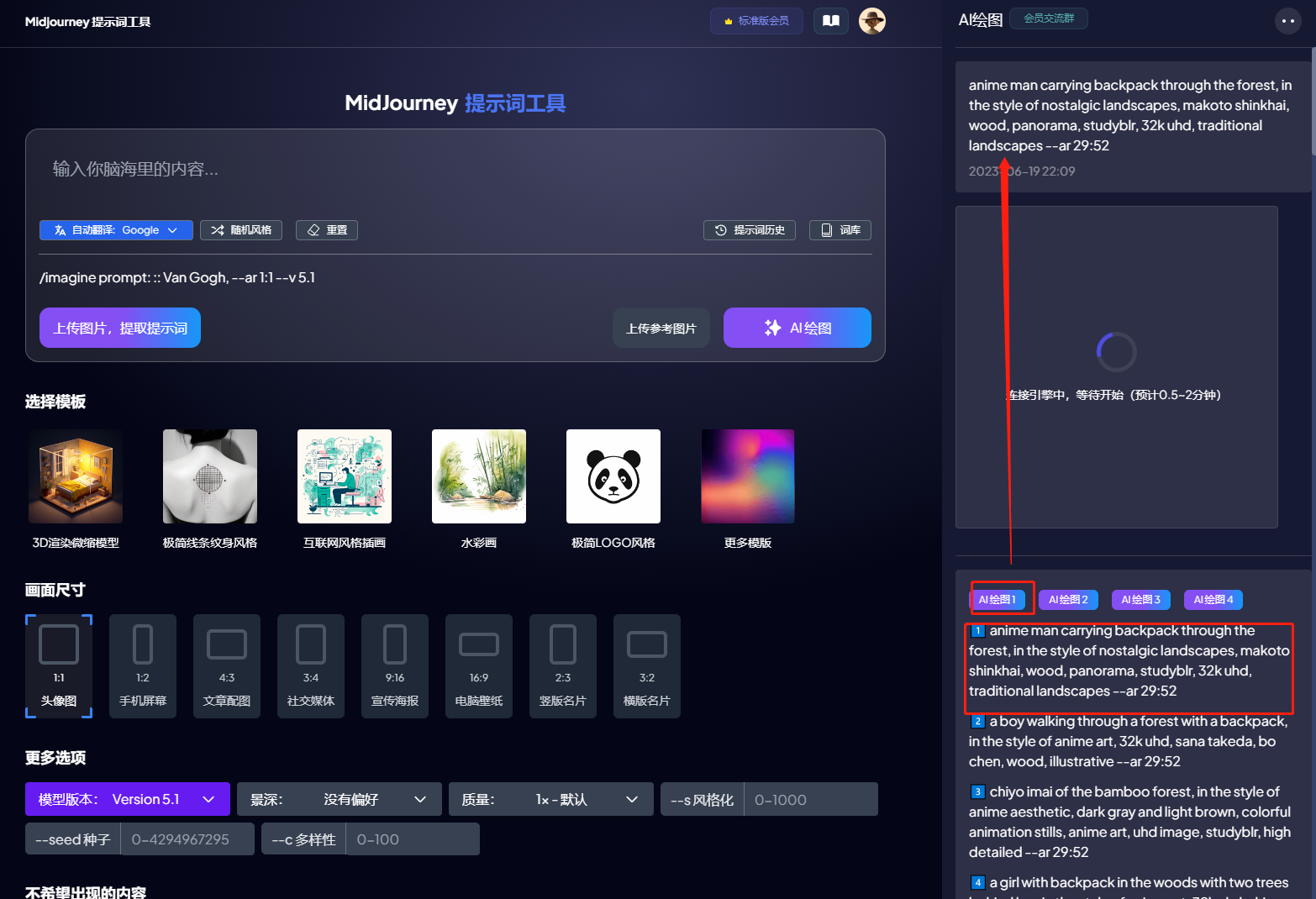Click the --seed 种子 input field
The image size is (1316, 899).
187,839
